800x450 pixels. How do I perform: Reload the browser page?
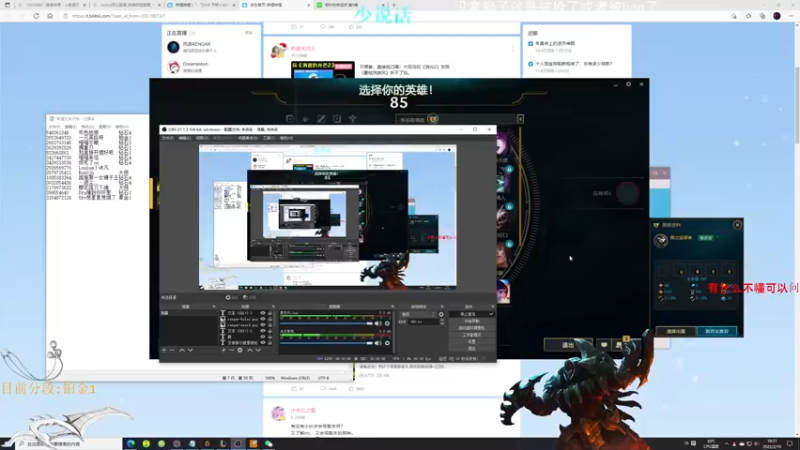coord(36,16)
